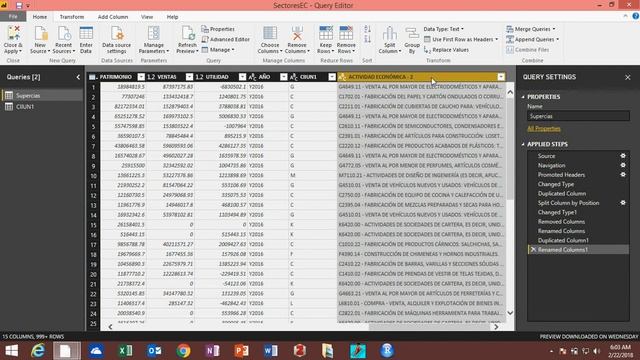The width and height of the screenshot is (640, 360).
Task: Select the Duplicated Column step
Action: (578, 193)
